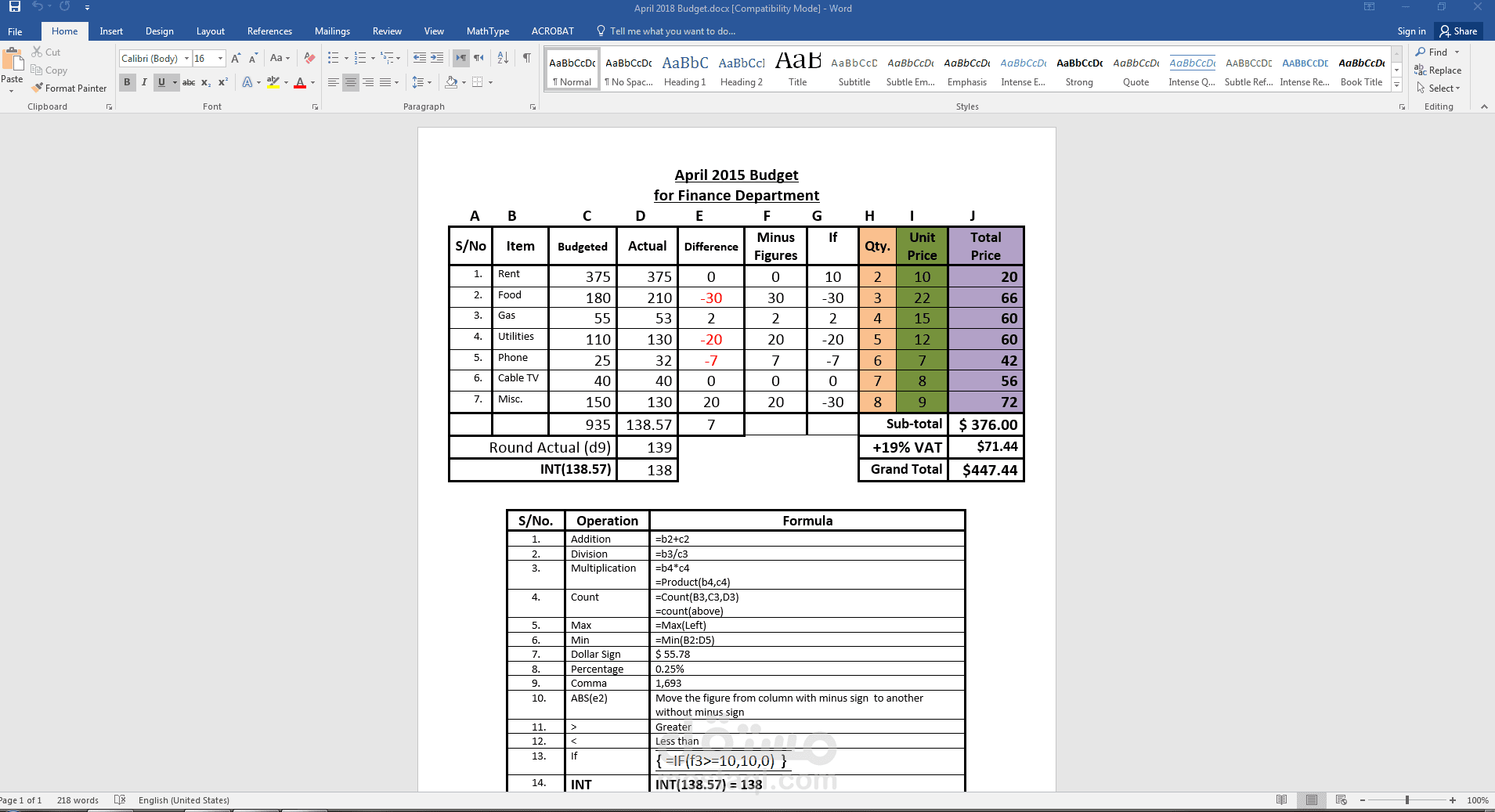Switch to Read Mode via status bar icon
The image size is (1495, 812).
pos(1282,800)
